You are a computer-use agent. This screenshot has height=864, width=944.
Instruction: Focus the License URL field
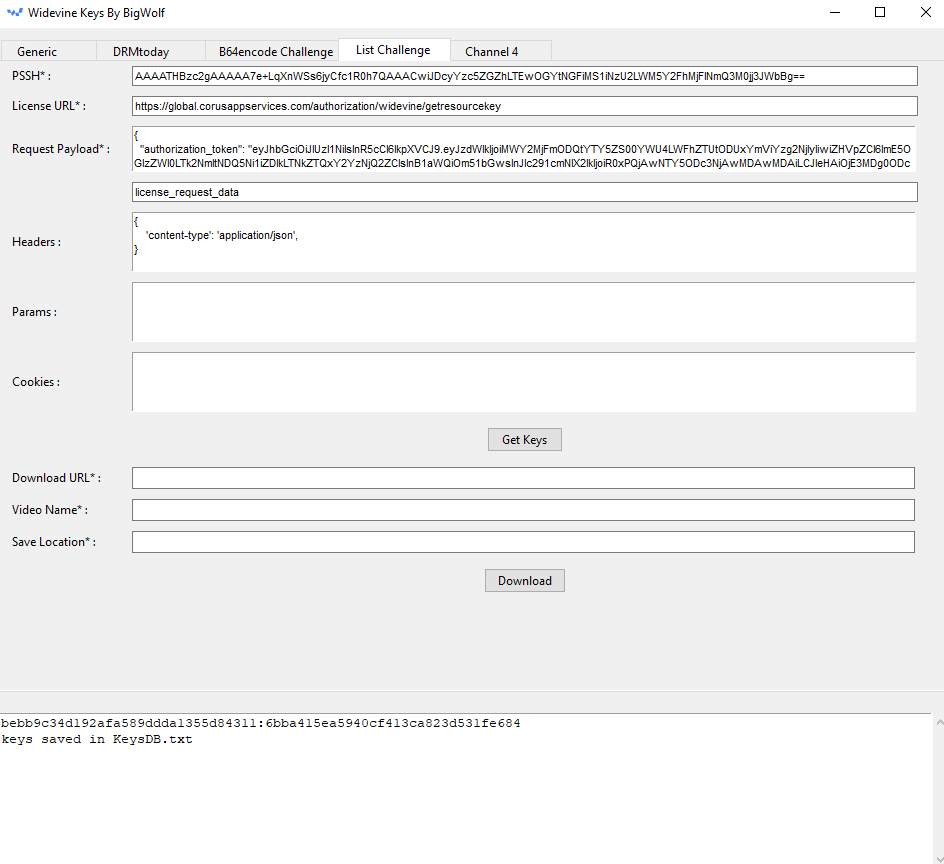(524, 106)
